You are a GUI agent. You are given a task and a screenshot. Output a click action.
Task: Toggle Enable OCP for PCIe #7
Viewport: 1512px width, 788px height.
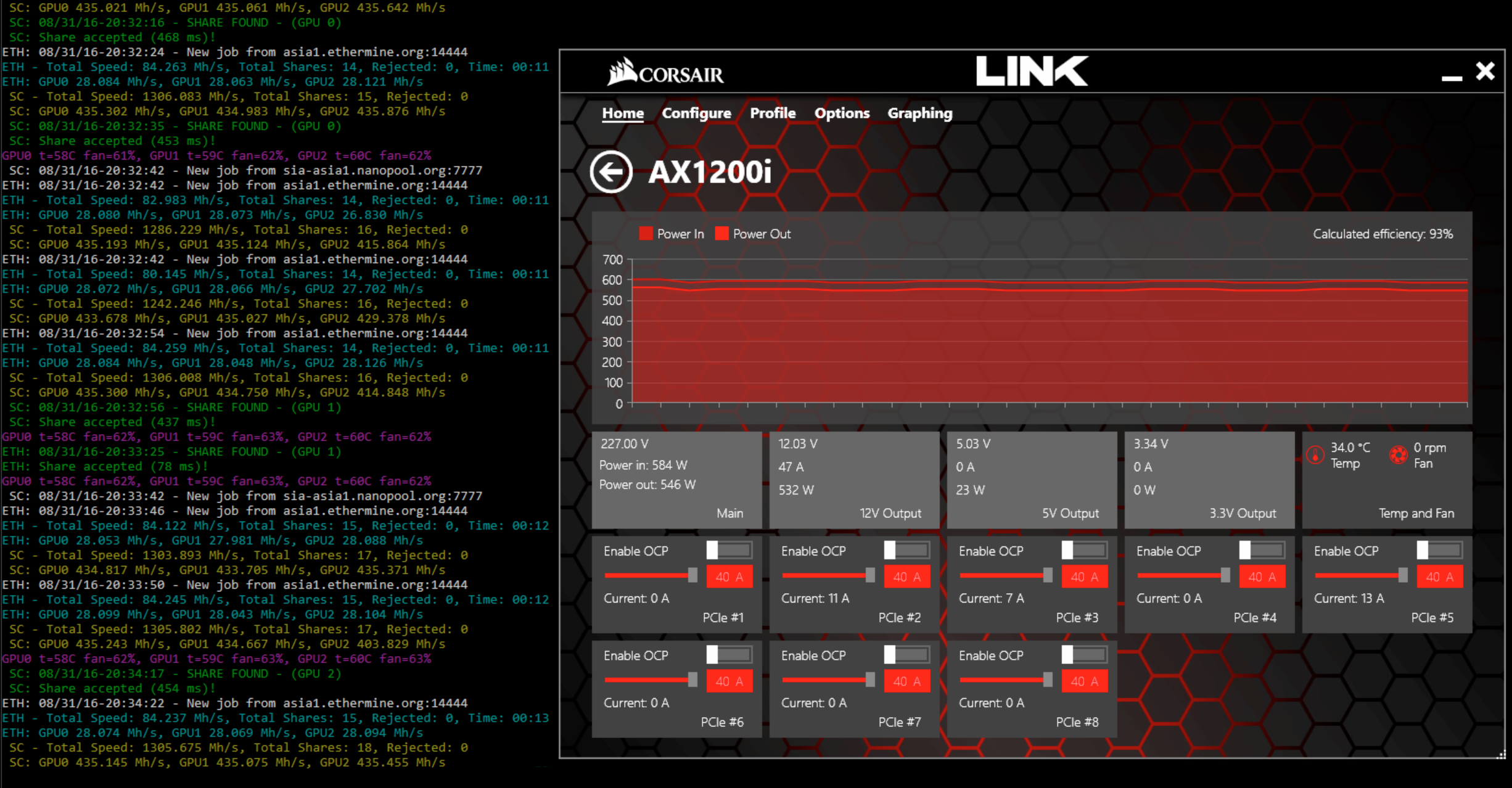907,654
